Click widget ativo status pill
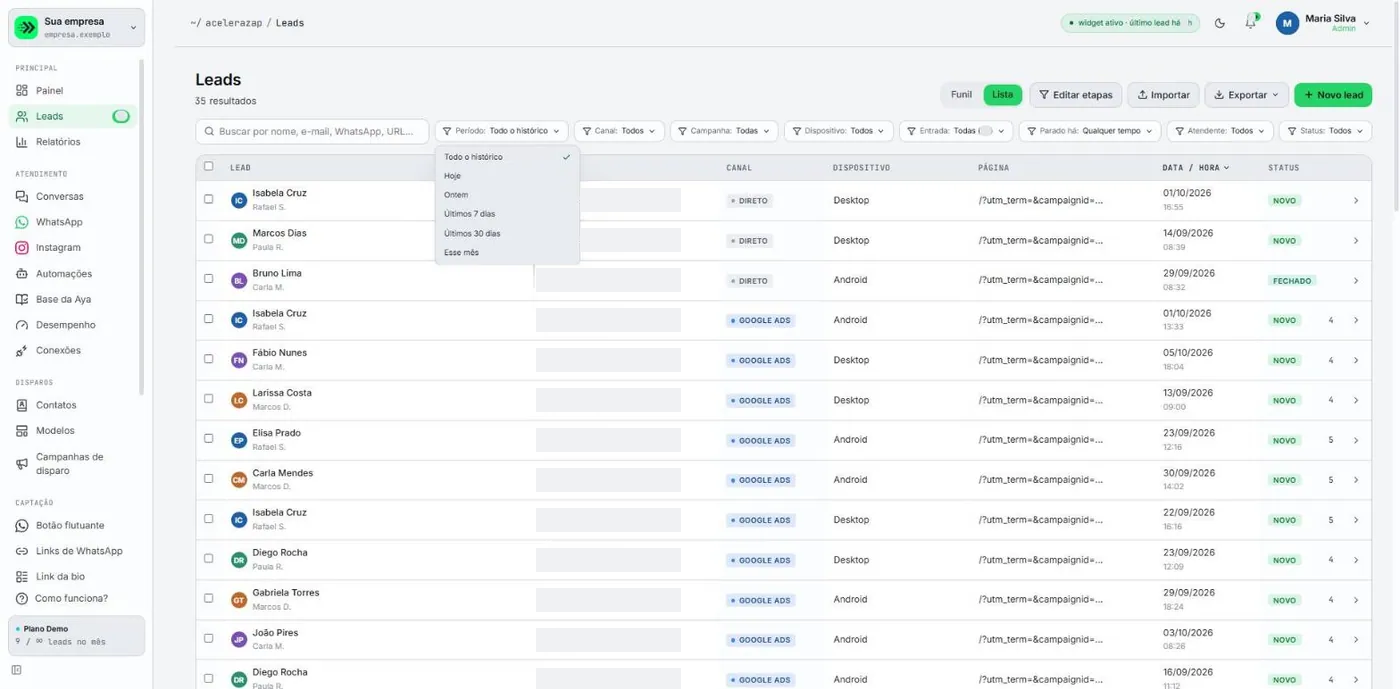Image resolution: width=1400 pixels, height=689 pixels. [1130, 23]
